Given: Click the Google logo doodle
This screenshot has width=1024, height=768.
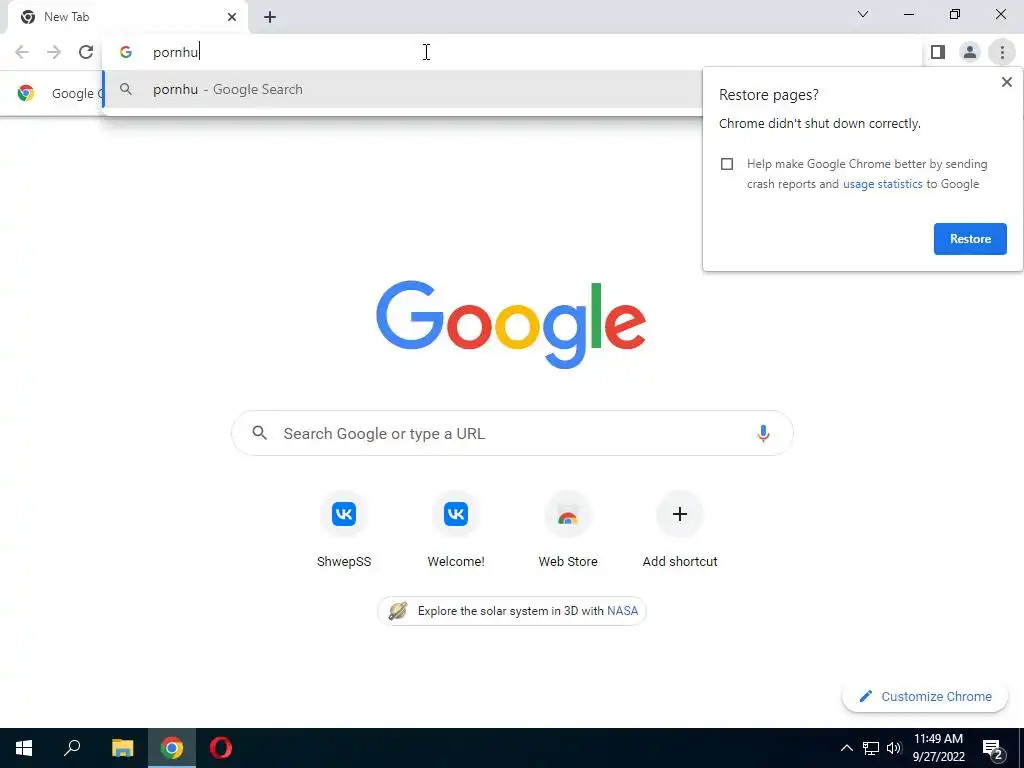Looking at the screenshot, I should click(x=511, y=325).
